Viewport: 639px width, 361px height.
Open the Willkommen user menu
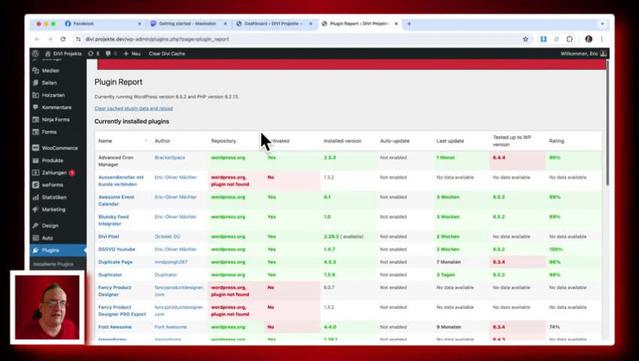click(583, 53)
